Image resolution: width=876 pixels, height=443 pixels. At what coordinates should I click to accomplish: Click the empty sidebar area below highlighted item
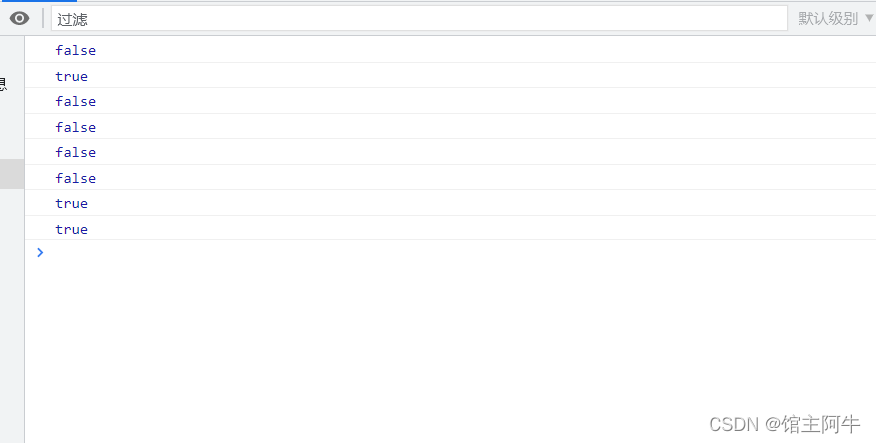tap(12, 313)
